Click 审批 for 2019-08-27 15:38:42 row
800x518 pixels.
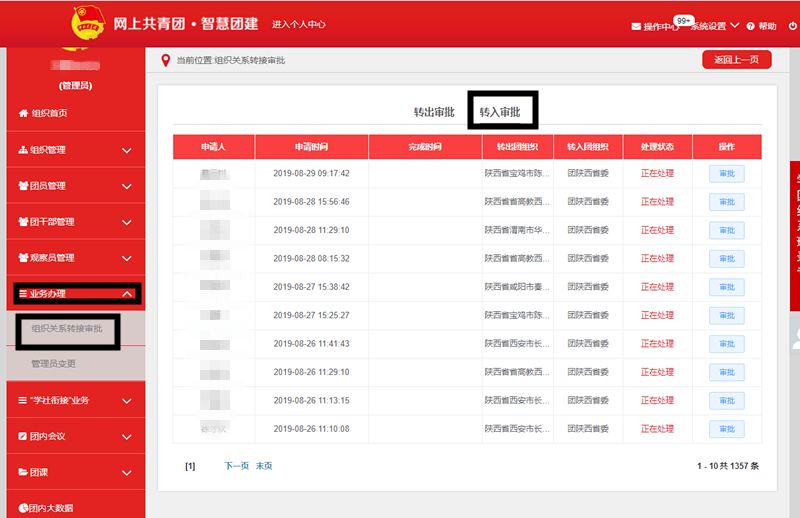click(x=727, y=287)
